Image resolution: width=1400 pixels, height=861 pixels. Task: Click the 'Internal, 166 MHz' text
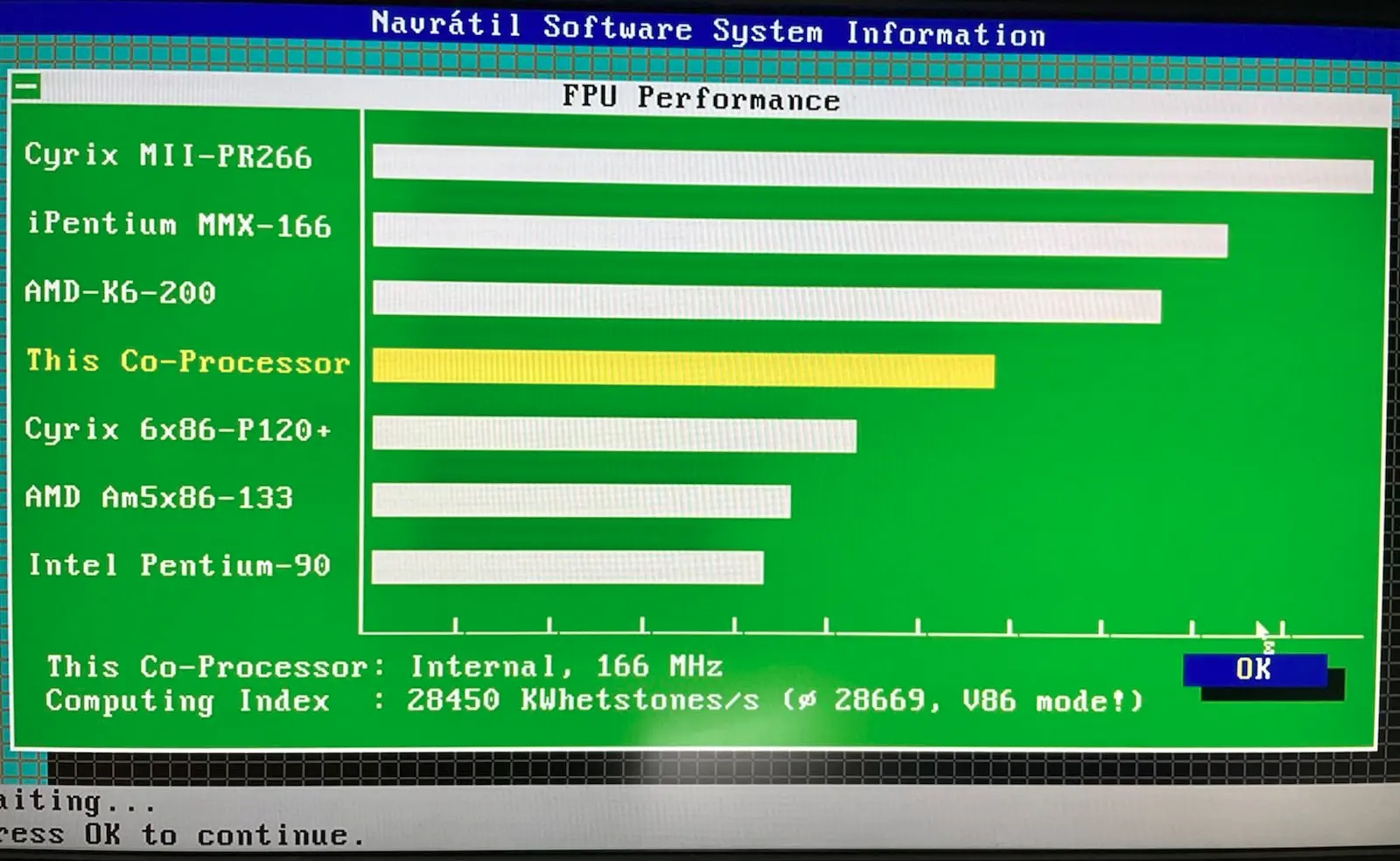(567, 667)
